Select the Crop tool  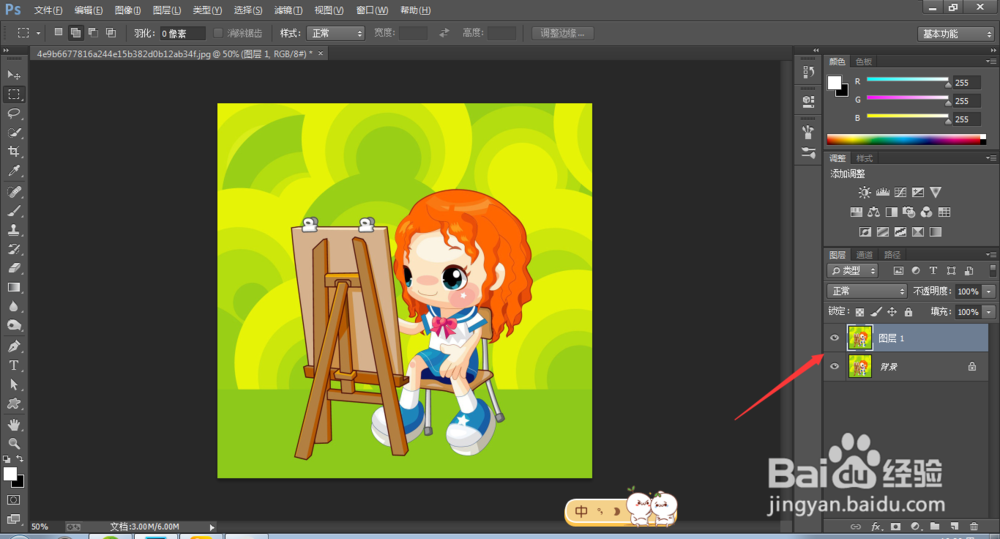pos(13,152)
